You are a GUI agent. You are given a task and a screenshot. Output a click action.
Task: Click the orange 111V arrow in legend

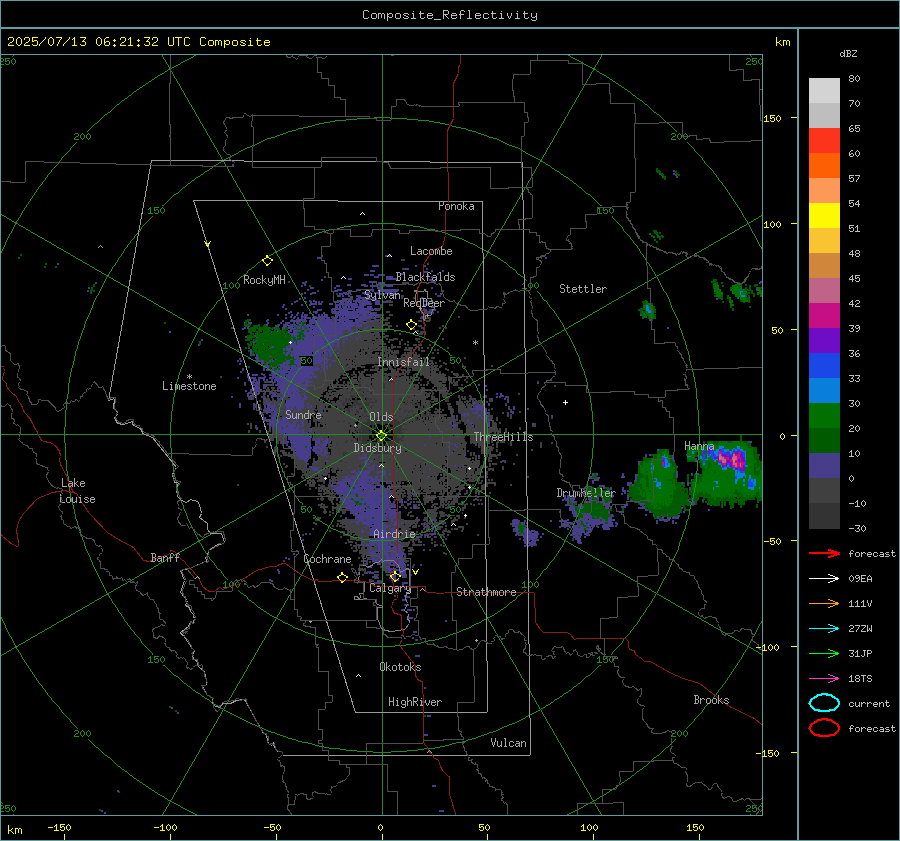[x=824, y=603]
